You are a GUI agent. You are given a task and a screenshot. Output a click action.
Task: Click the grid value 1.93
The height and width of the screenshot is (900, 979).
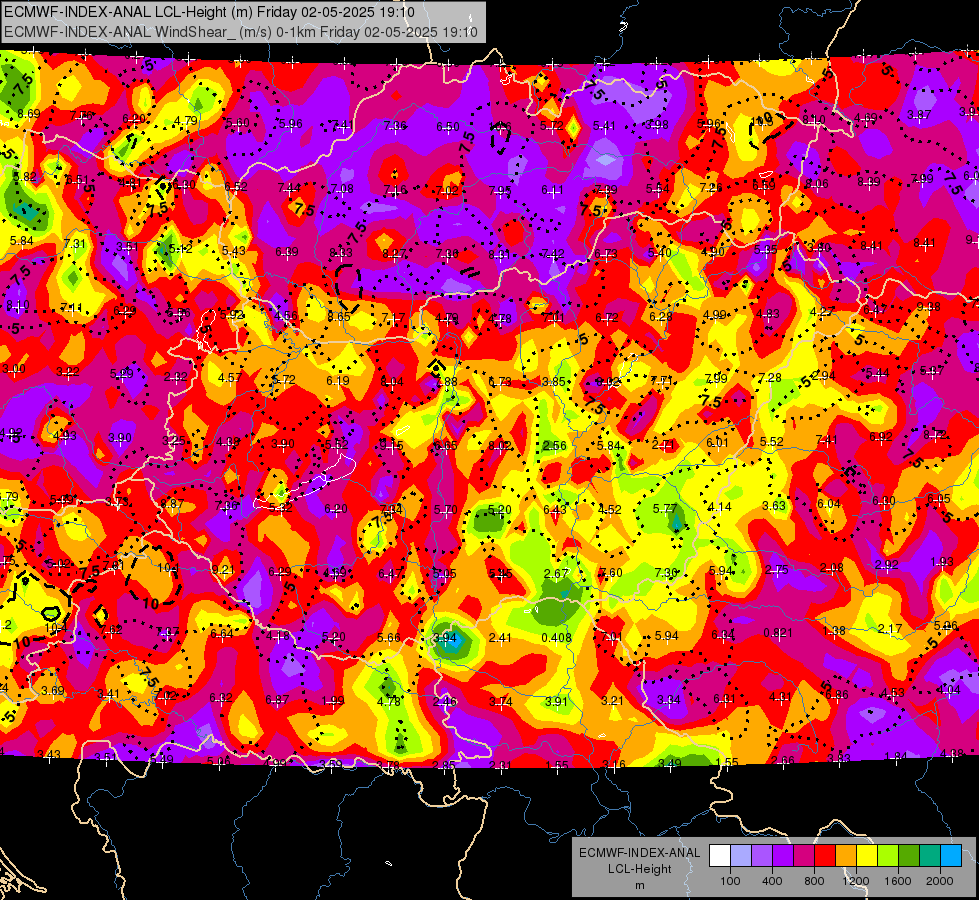click(942, 561)
